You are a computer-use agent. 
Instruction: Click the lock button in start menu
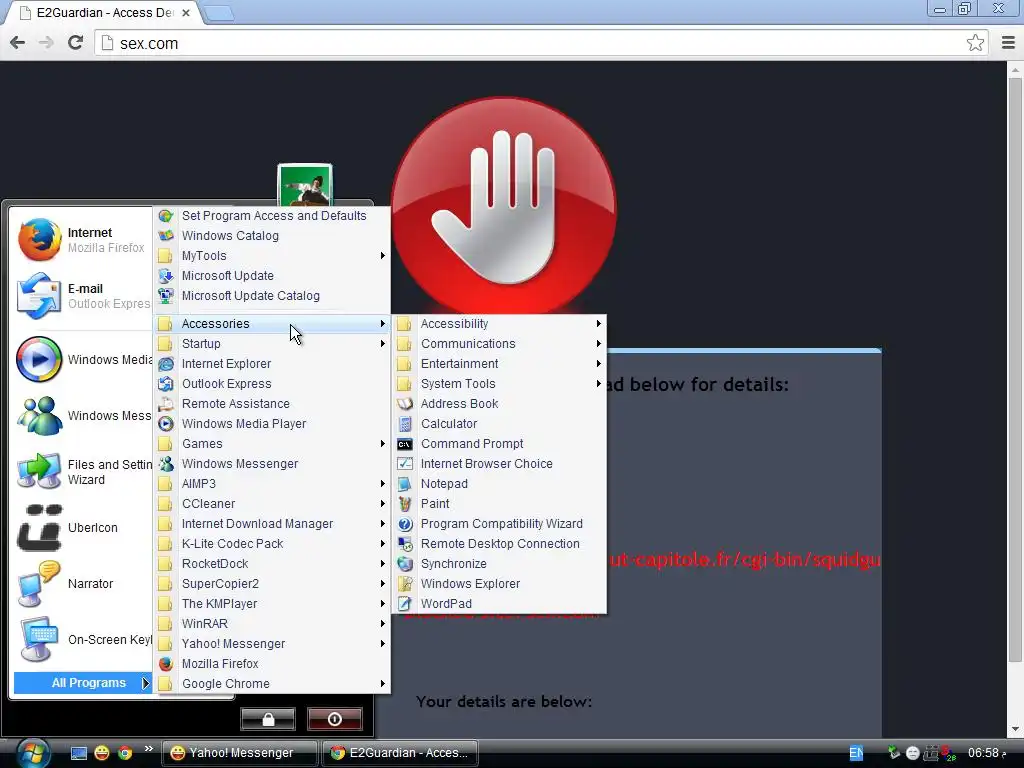point(268,719)
